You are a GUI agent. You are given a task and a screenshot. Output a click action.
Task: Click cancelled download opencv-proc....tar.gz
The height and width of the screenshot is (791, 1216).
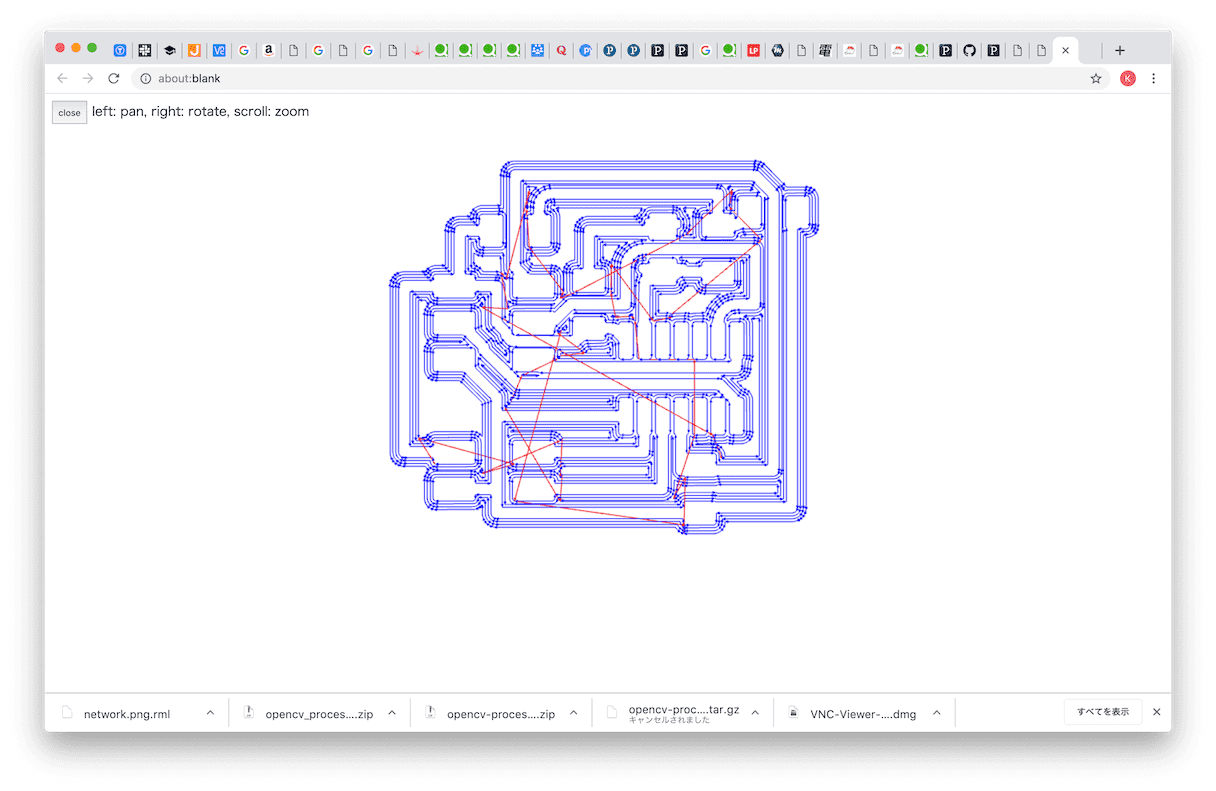click(x=684, y=713)
